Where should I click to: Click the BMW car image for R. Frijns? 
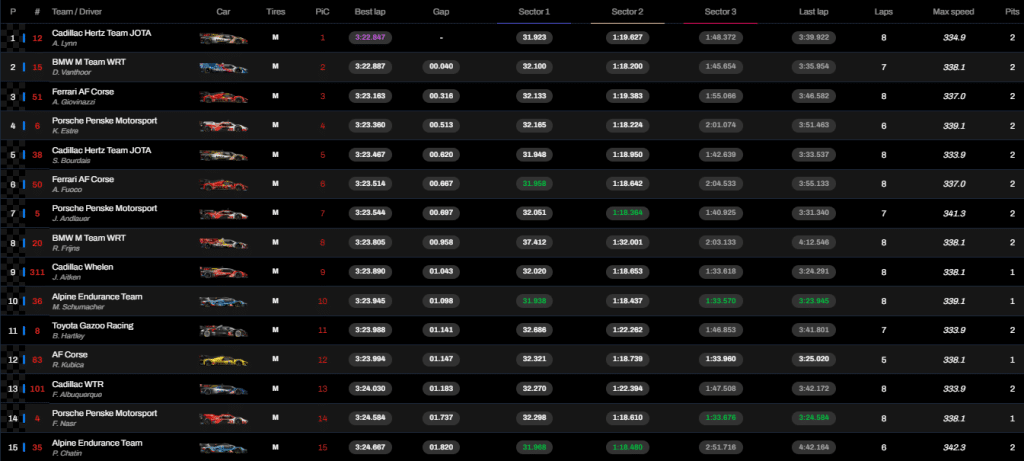click(223, 243)
